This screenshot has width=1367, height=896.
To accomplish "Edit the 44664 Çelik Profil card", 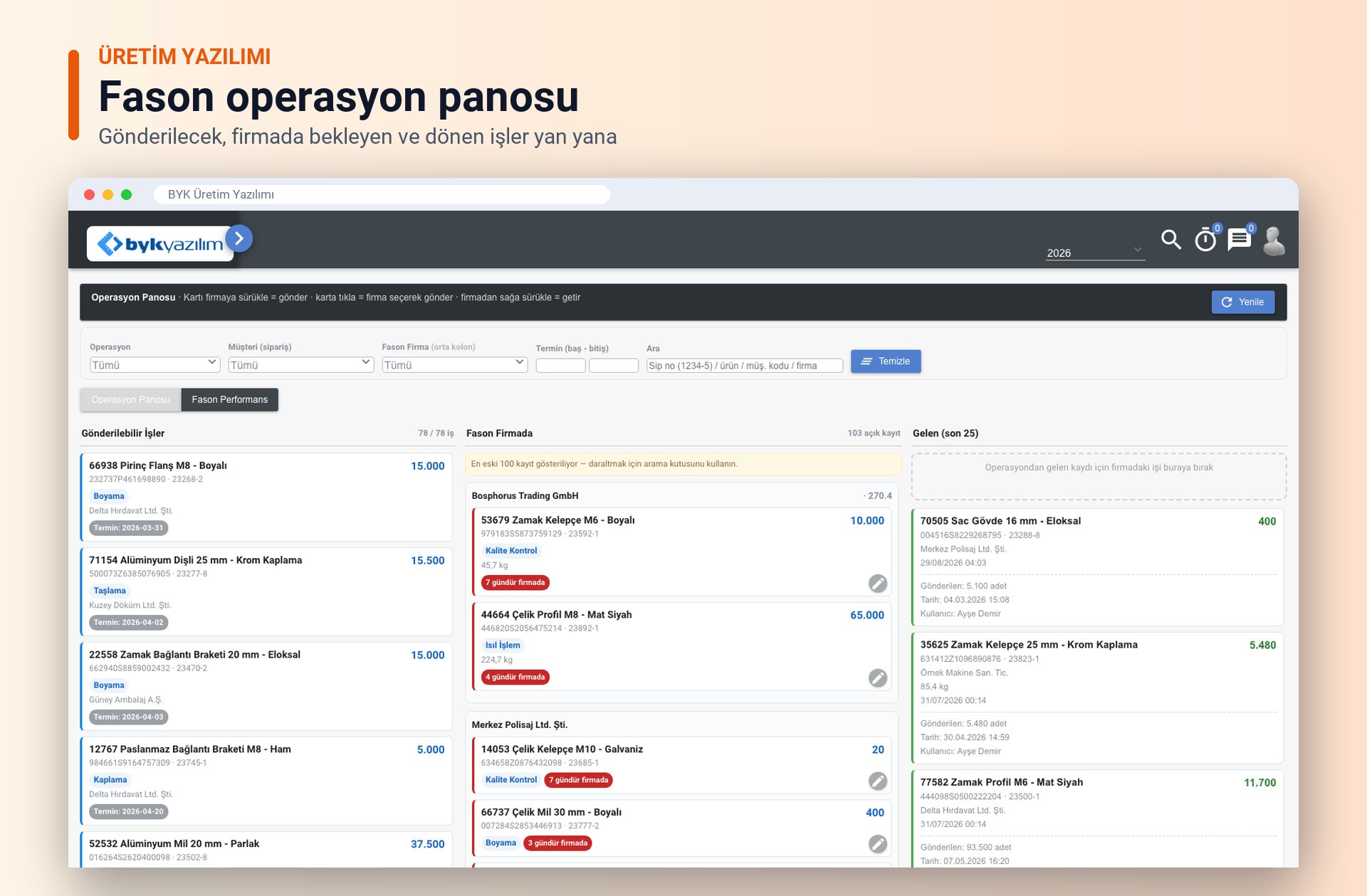I will click(878, 678).
